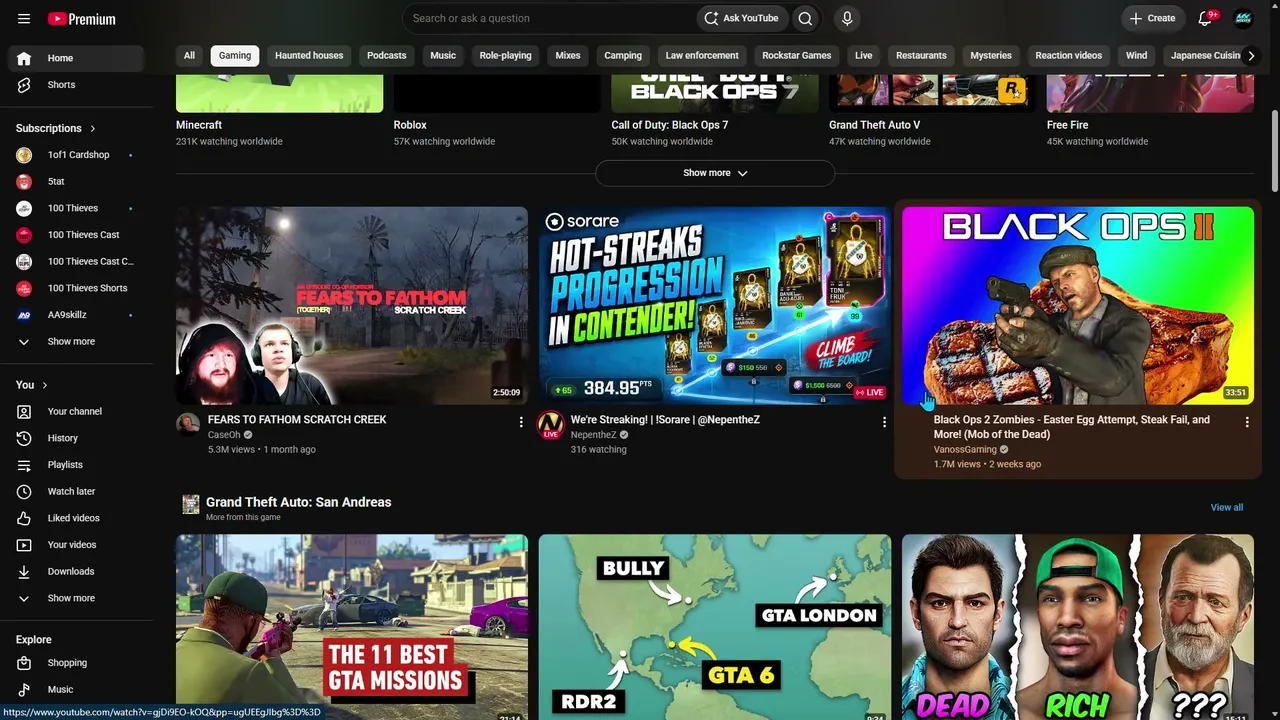Go to the YouTube Premium logo home
The height and width of the screenshot is (720, 1280).
pyautogui.click(x=81, y=18)
